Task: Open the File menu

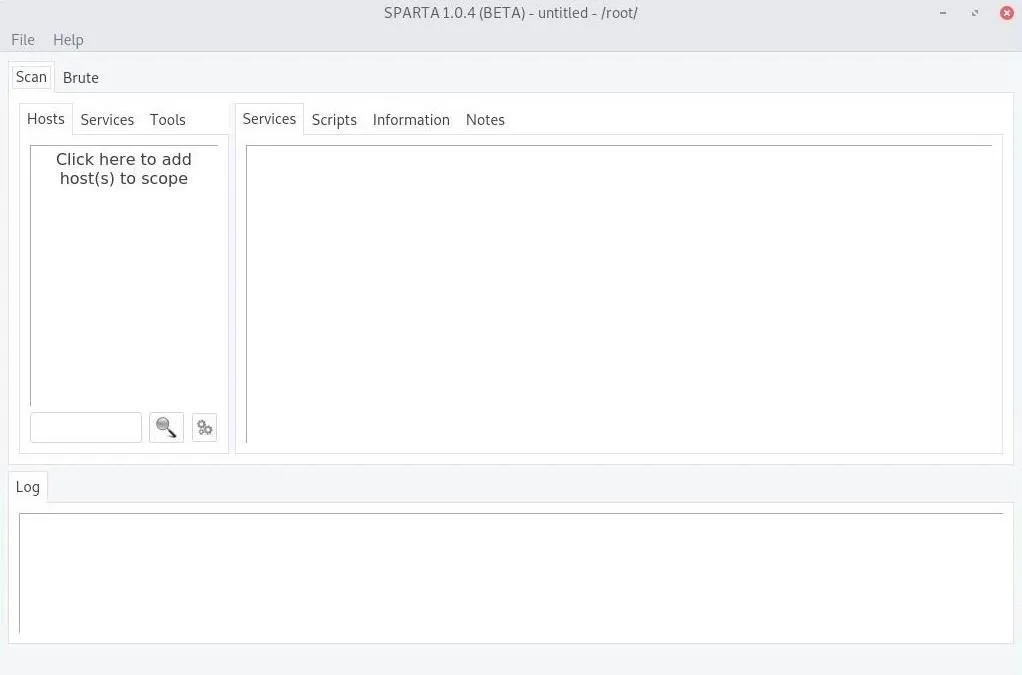Action: [23, 40]
